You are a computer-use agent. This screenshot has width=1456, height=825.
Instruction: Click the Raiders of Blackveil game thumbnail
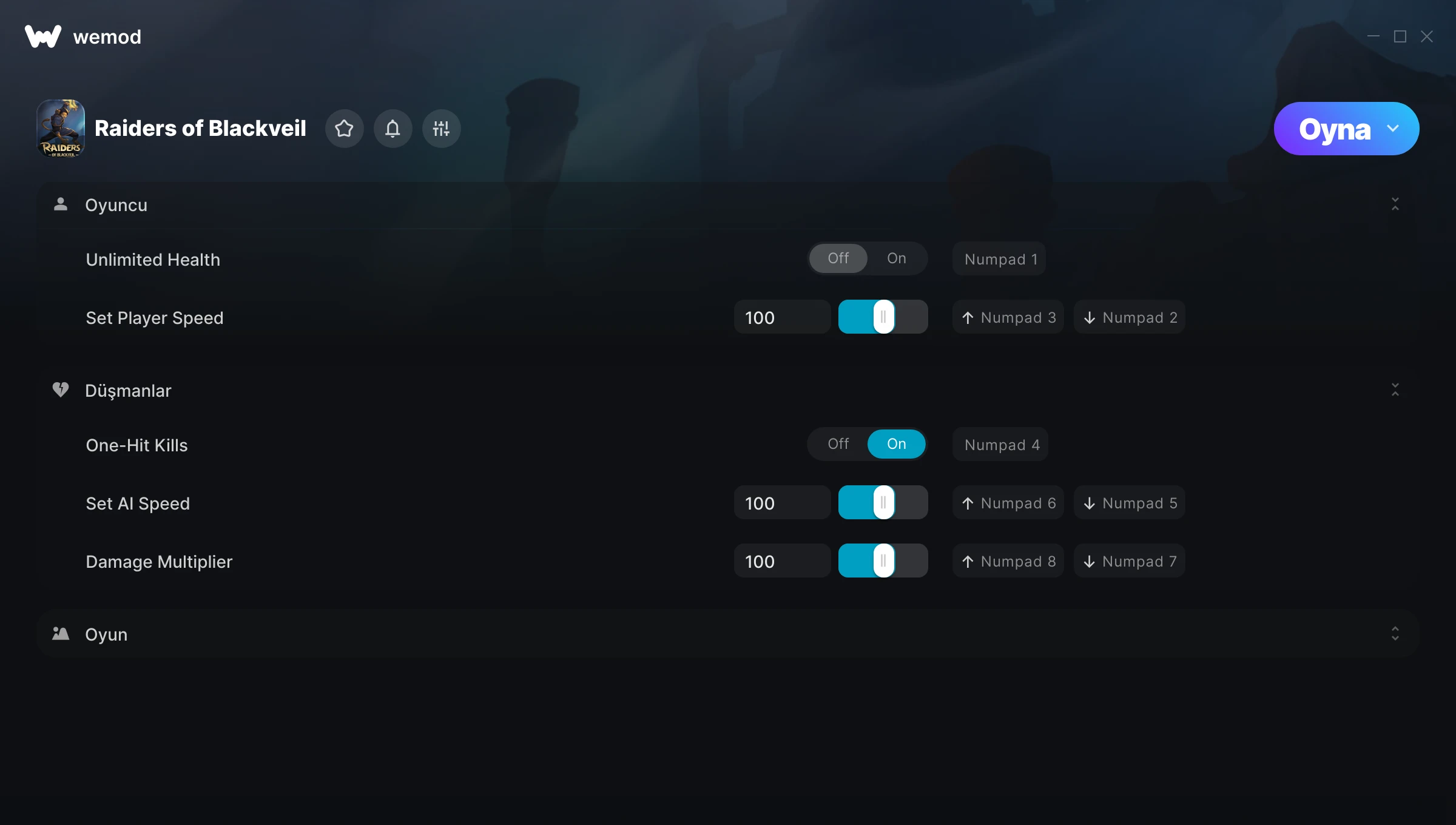point(61,129)
